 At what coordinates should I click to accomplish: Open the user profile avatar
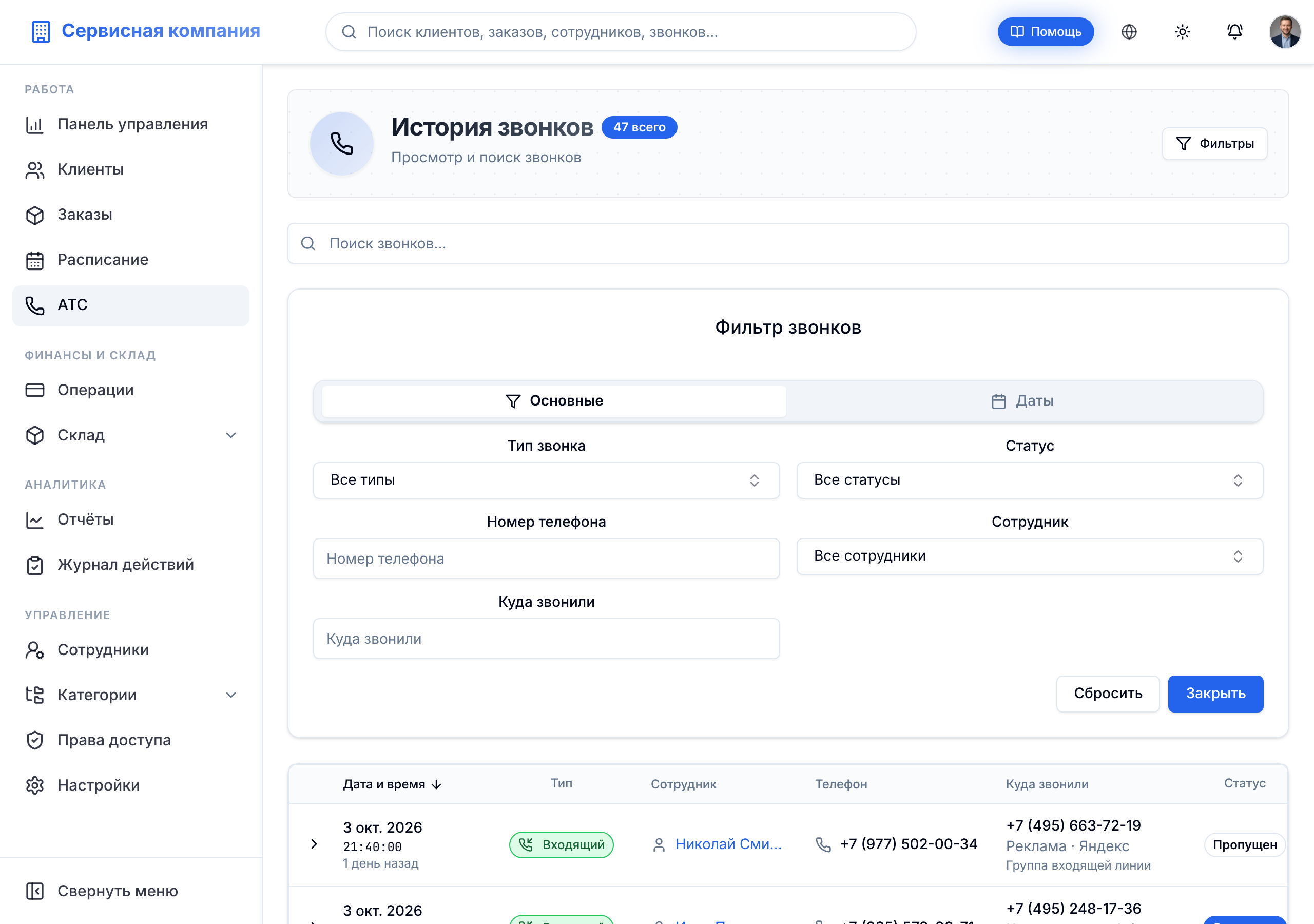[1284, 32]
